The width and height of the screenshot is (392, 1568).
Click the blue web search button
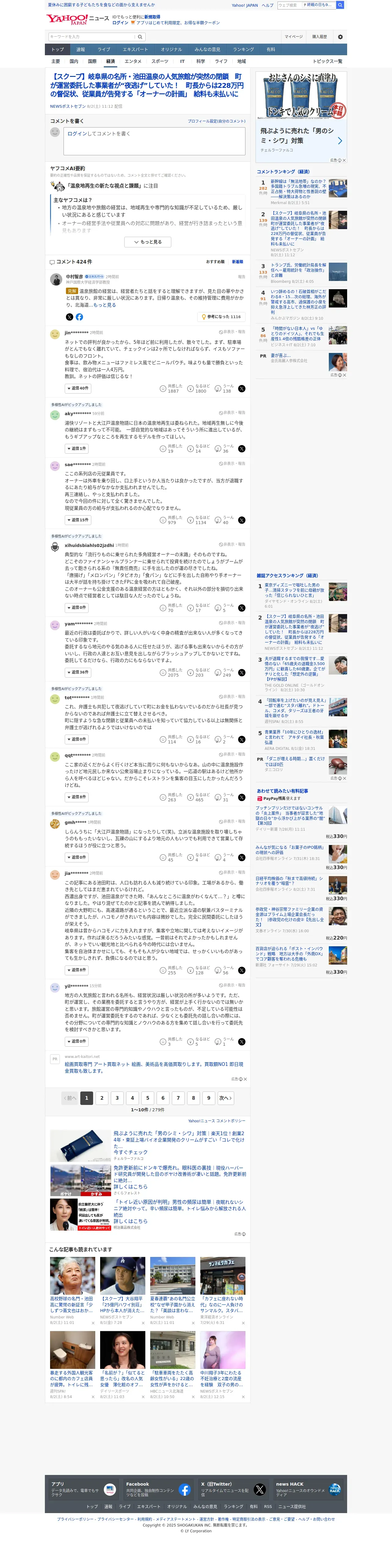click(340, 5)
